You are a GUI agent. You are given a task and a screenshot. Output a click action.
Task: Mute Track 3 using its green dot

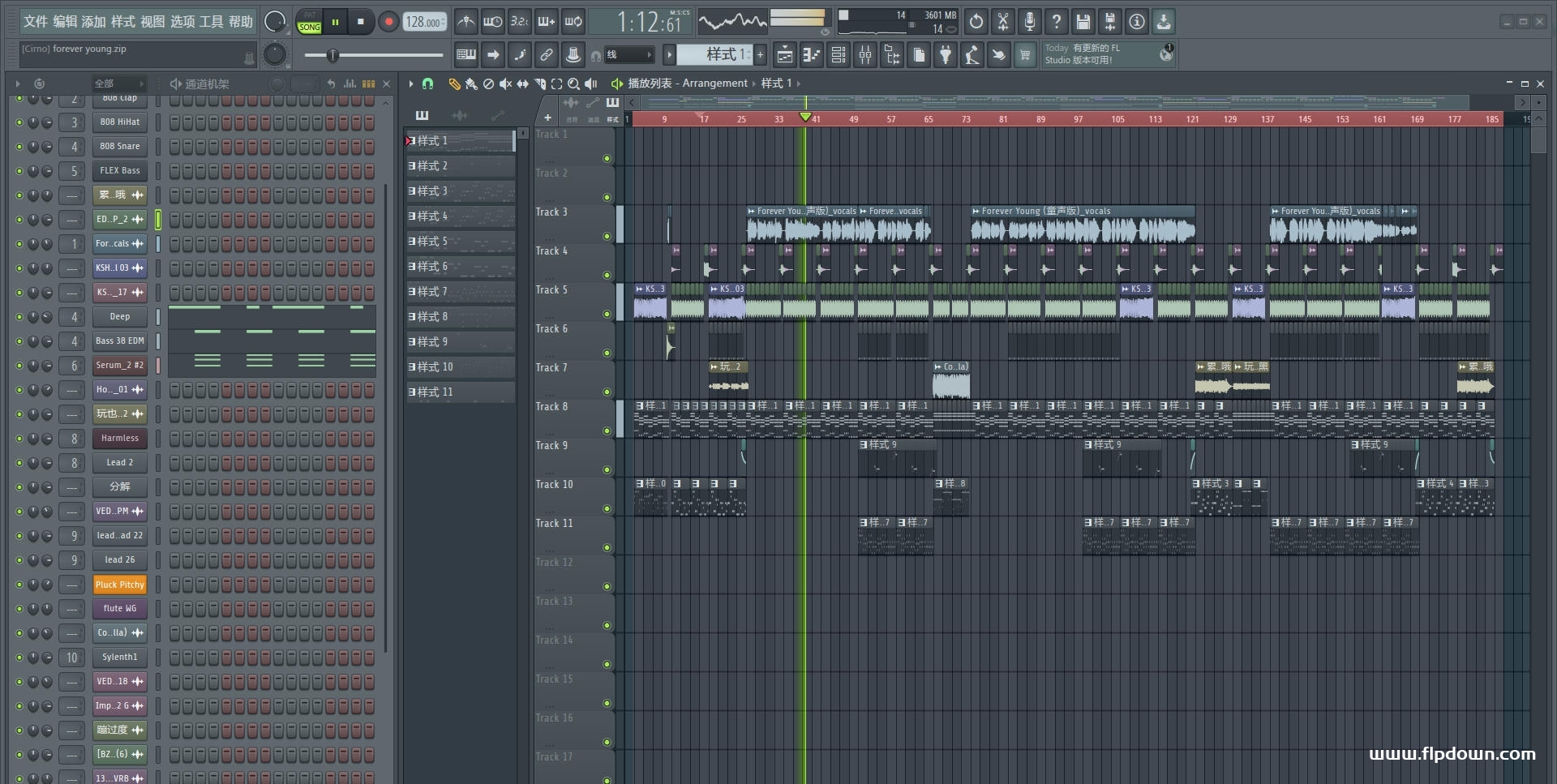tap(607, 237)
